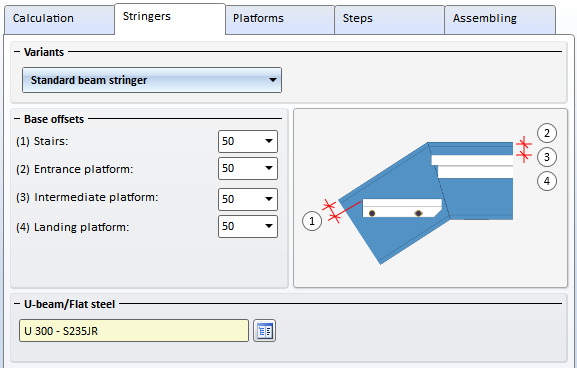Click circled number 2 in the diagram
The height and width of the screenshot is (368, 577).
coord(546,133)
